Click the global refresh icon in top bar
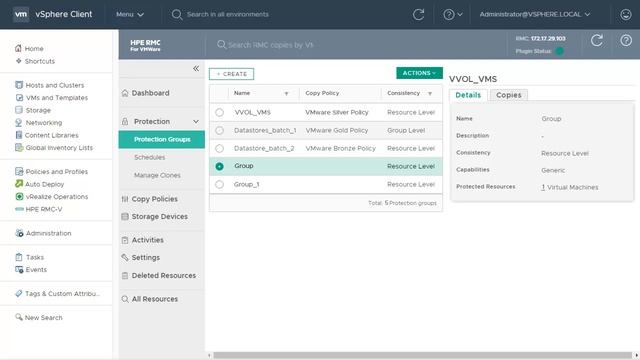Viewport: 640px width, 360px height. 418,15
